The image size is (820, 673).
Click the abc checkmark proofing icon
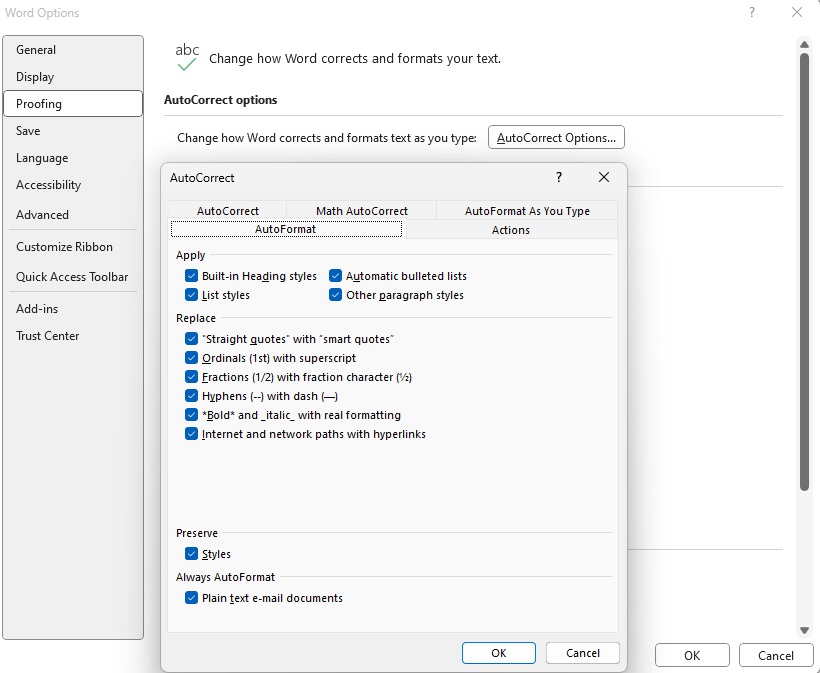tap(187, 57)
